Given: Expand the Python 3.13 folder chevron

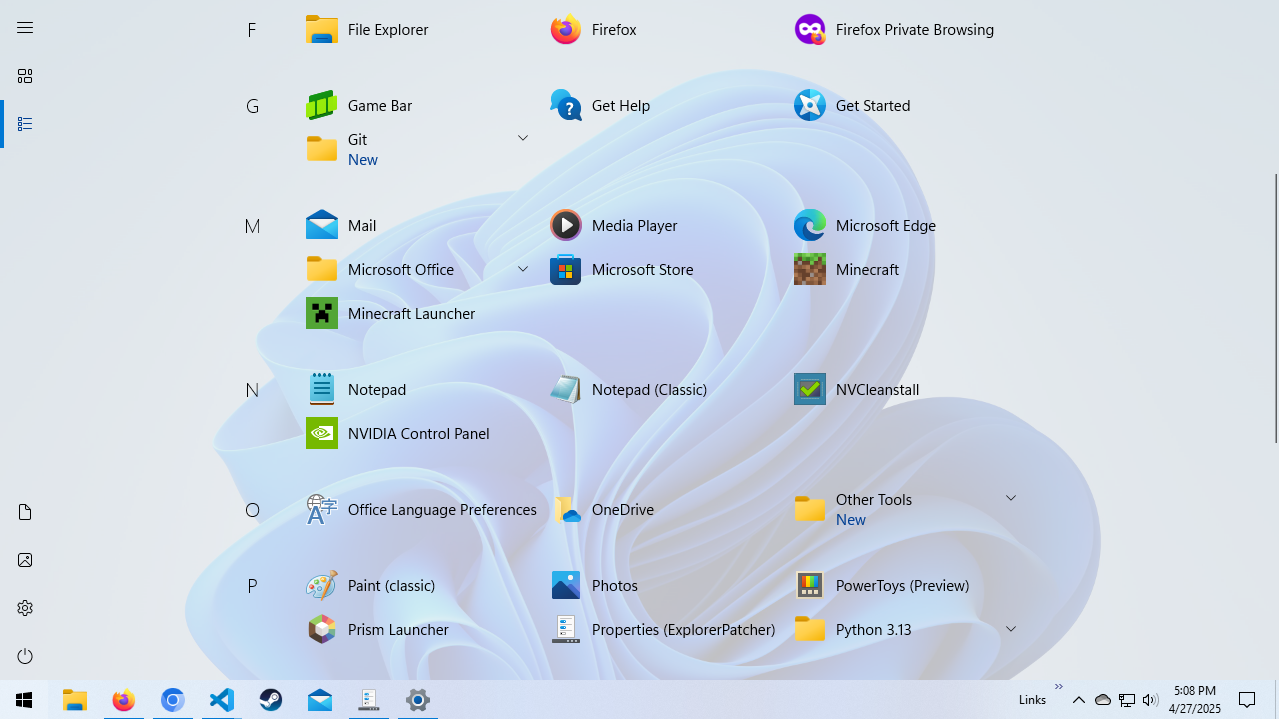Looking at the screenshot, I should pyautogui.click(x=1011, y=629).
